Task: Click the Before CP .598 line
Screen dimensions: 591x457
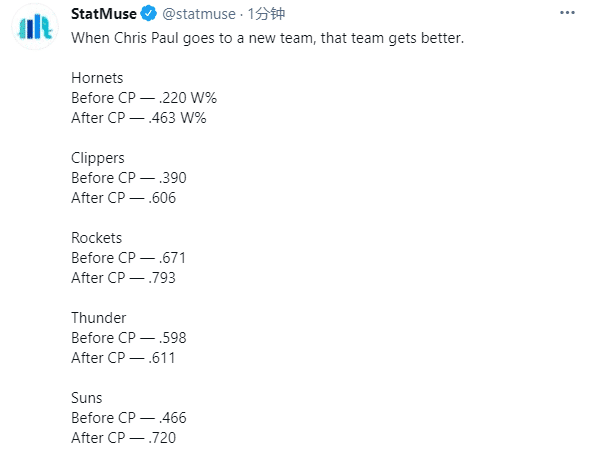Action: [129, 338]
